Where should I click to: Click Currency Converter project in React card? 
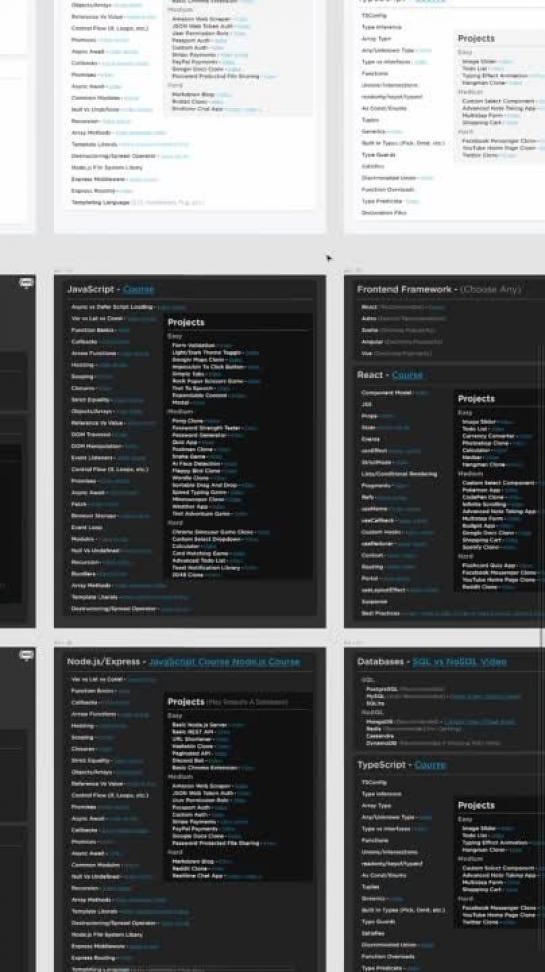(x=489, y=436)
